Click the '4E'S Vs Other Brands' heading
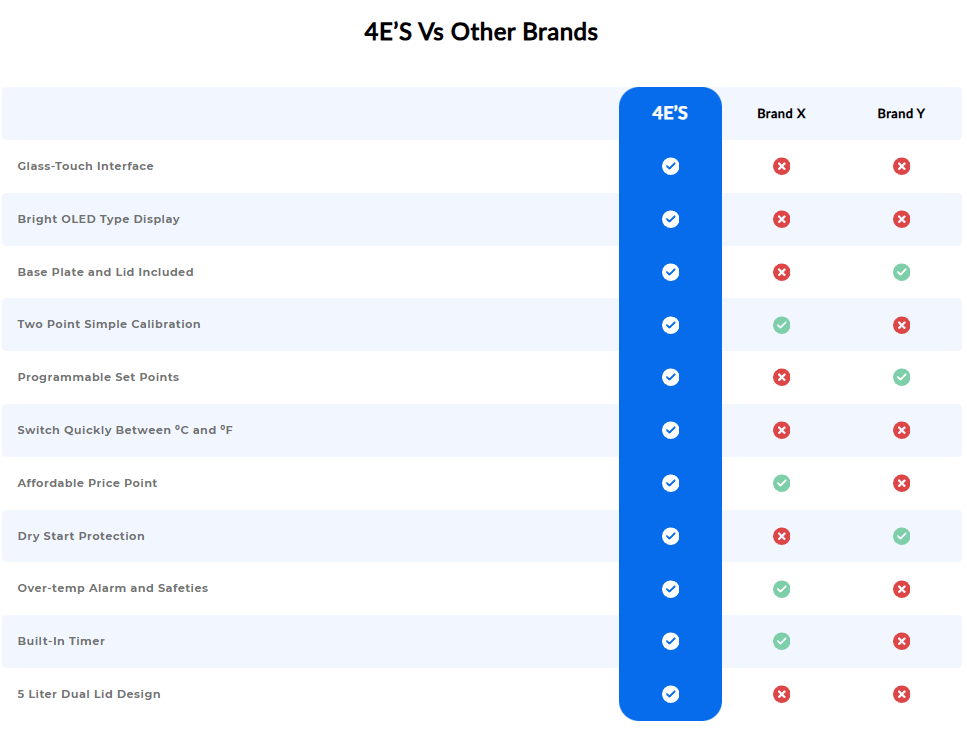Viewport: 967px width, 737px height. coord(481,32)
